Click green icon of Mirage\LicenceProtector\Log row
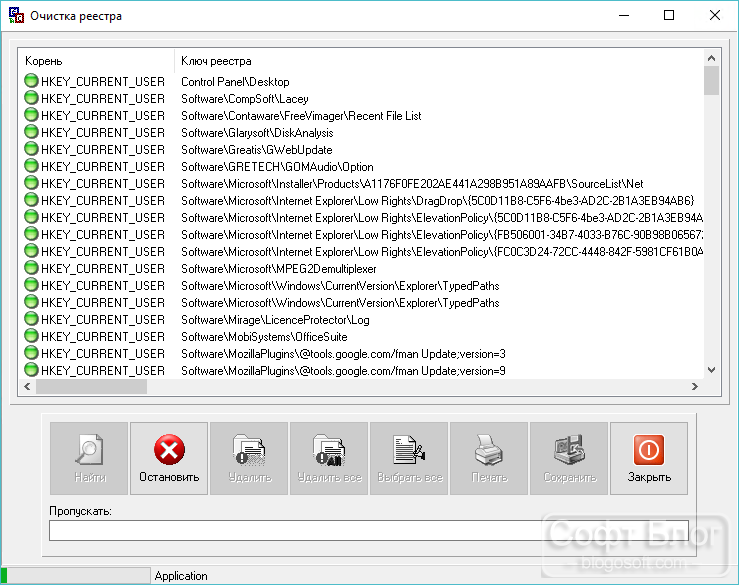 31,319
